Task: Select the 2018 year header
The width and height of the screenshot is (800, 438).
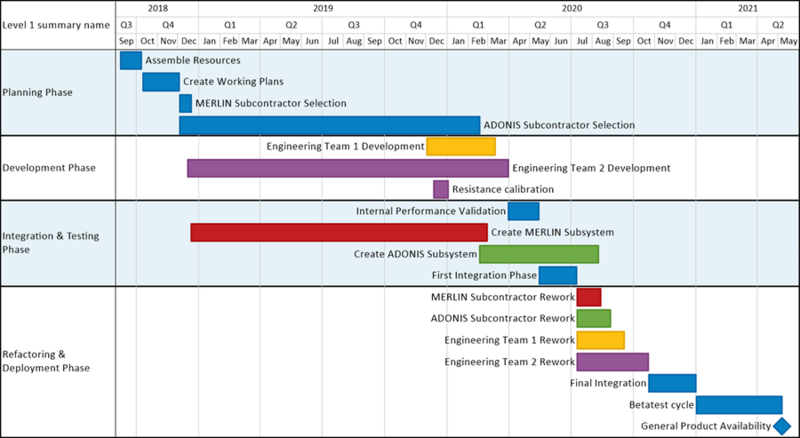Action: tap(158, 8)
